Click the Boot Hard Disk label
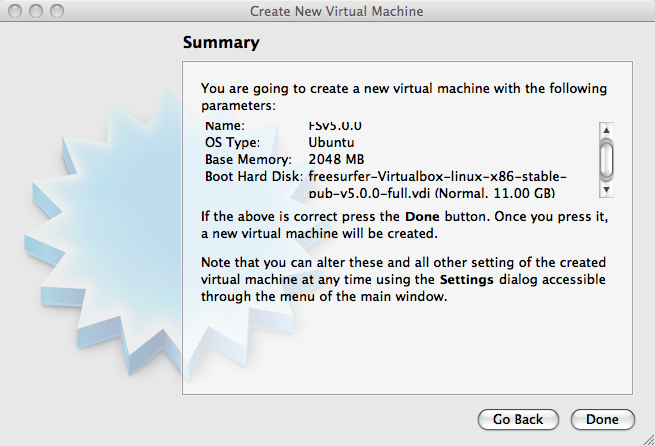Image resolution: width=655 pixels, height=446 pixels. pyautogui.click(x=254, y=177)
